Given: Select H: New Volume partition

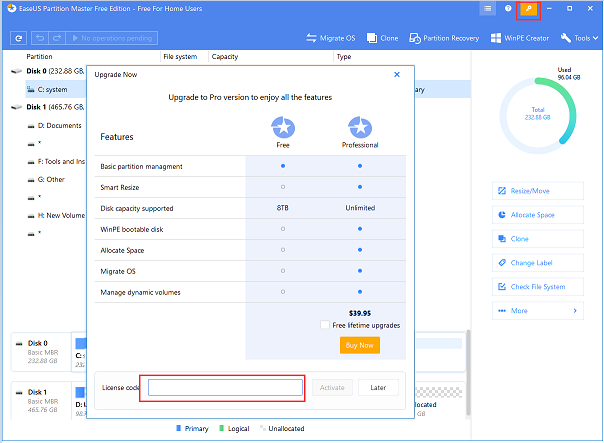Looking at the screenshot, I should tap(56, 215).
